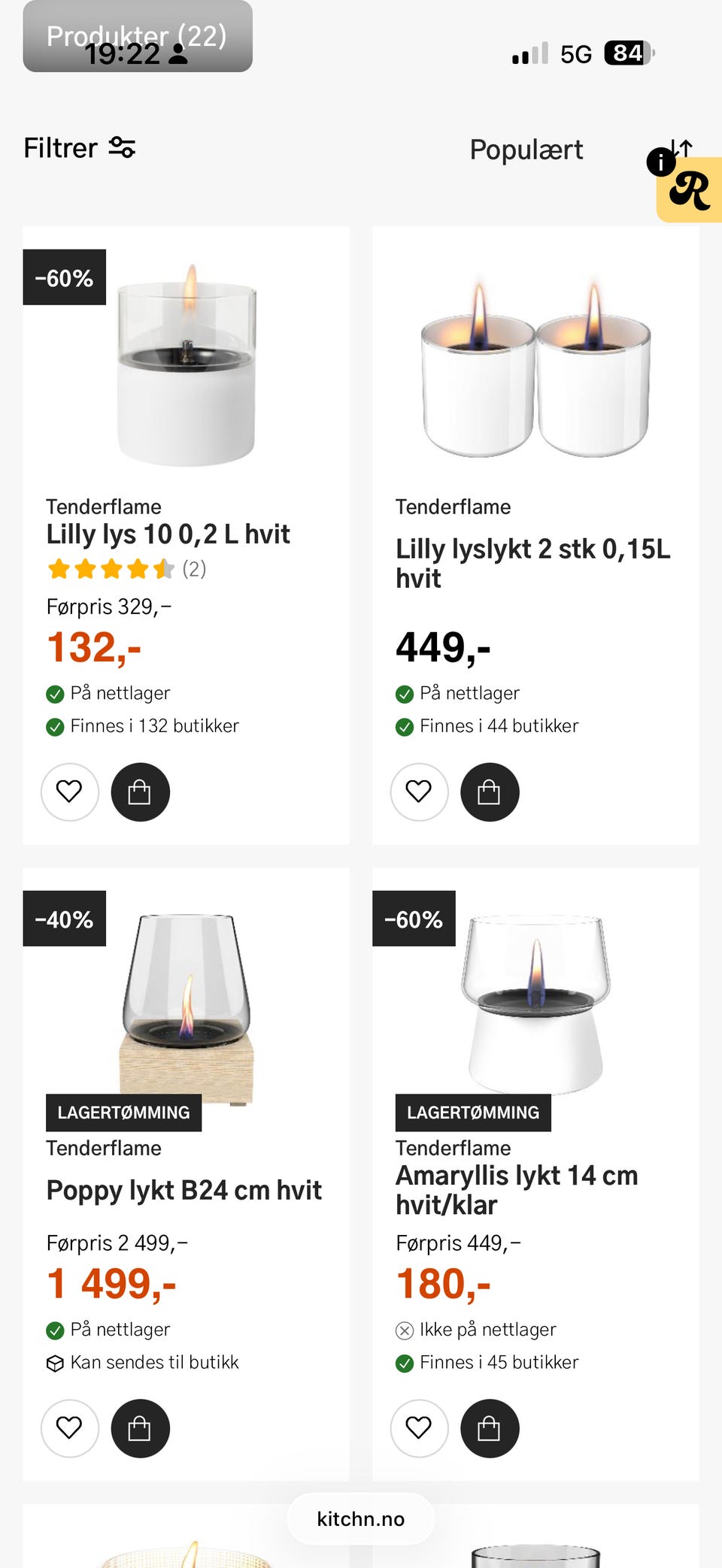The image size is (722, 1568).
Task: Add Amaryllis lykt 14 cm to bag
Action: click(490, 1428)
